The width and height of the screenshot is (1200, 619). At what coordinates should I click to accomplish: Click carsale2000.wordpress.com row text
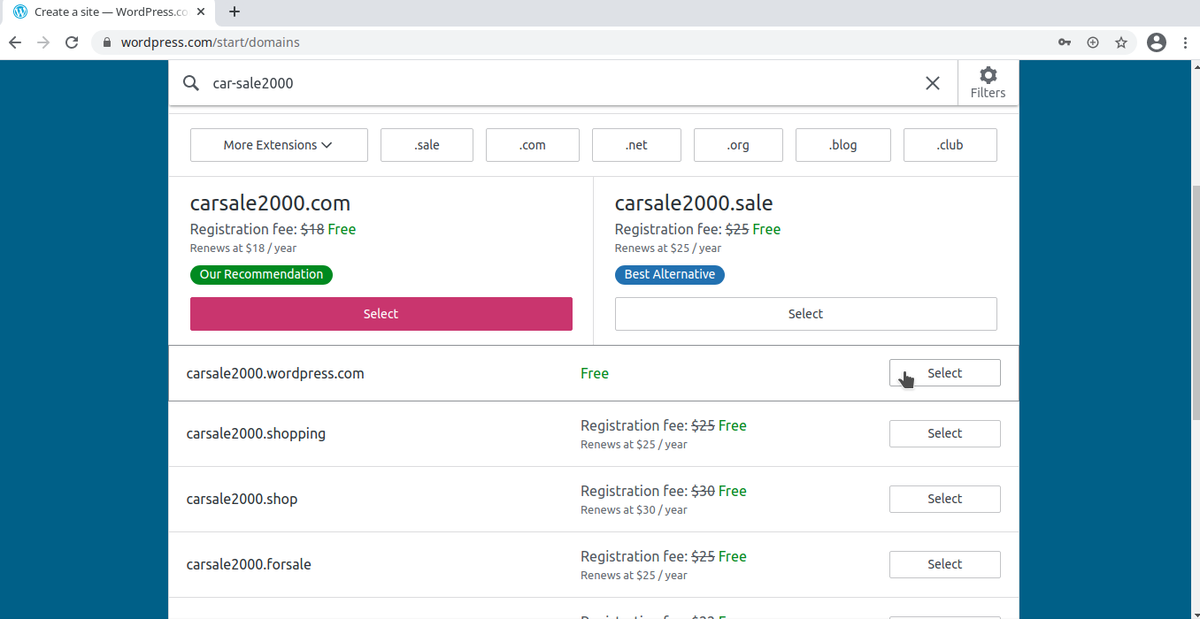(275, 373)
